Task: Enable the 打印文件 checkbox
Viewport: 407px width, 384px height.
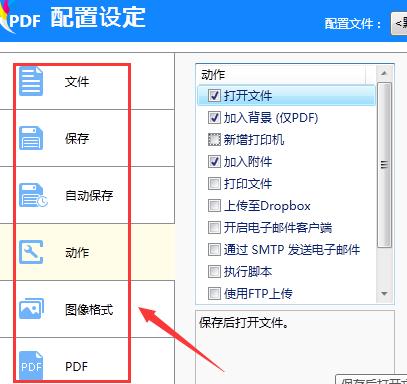Action: pos(214,184)
